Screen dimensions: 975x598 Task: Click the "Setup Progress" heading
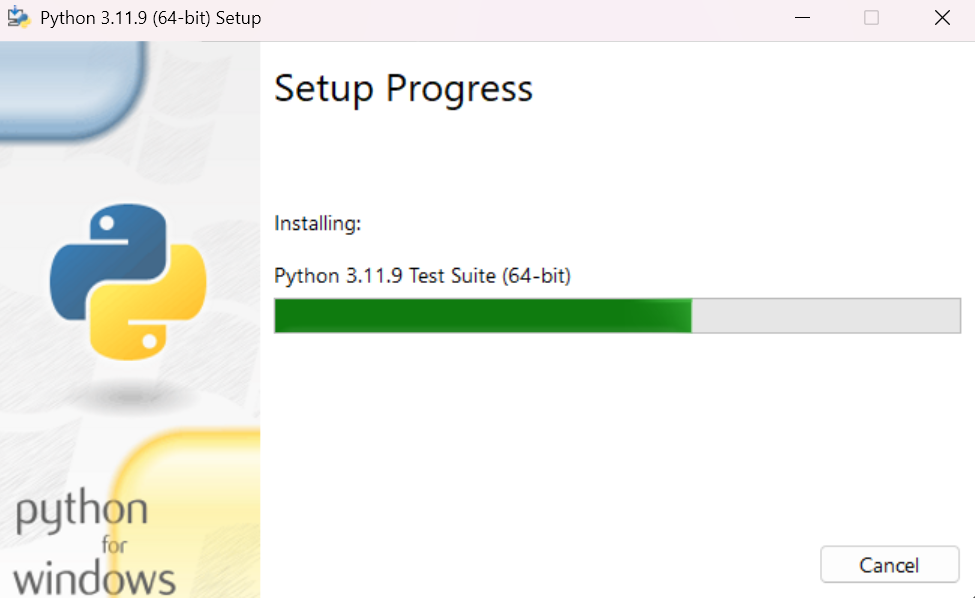(403, 89)
